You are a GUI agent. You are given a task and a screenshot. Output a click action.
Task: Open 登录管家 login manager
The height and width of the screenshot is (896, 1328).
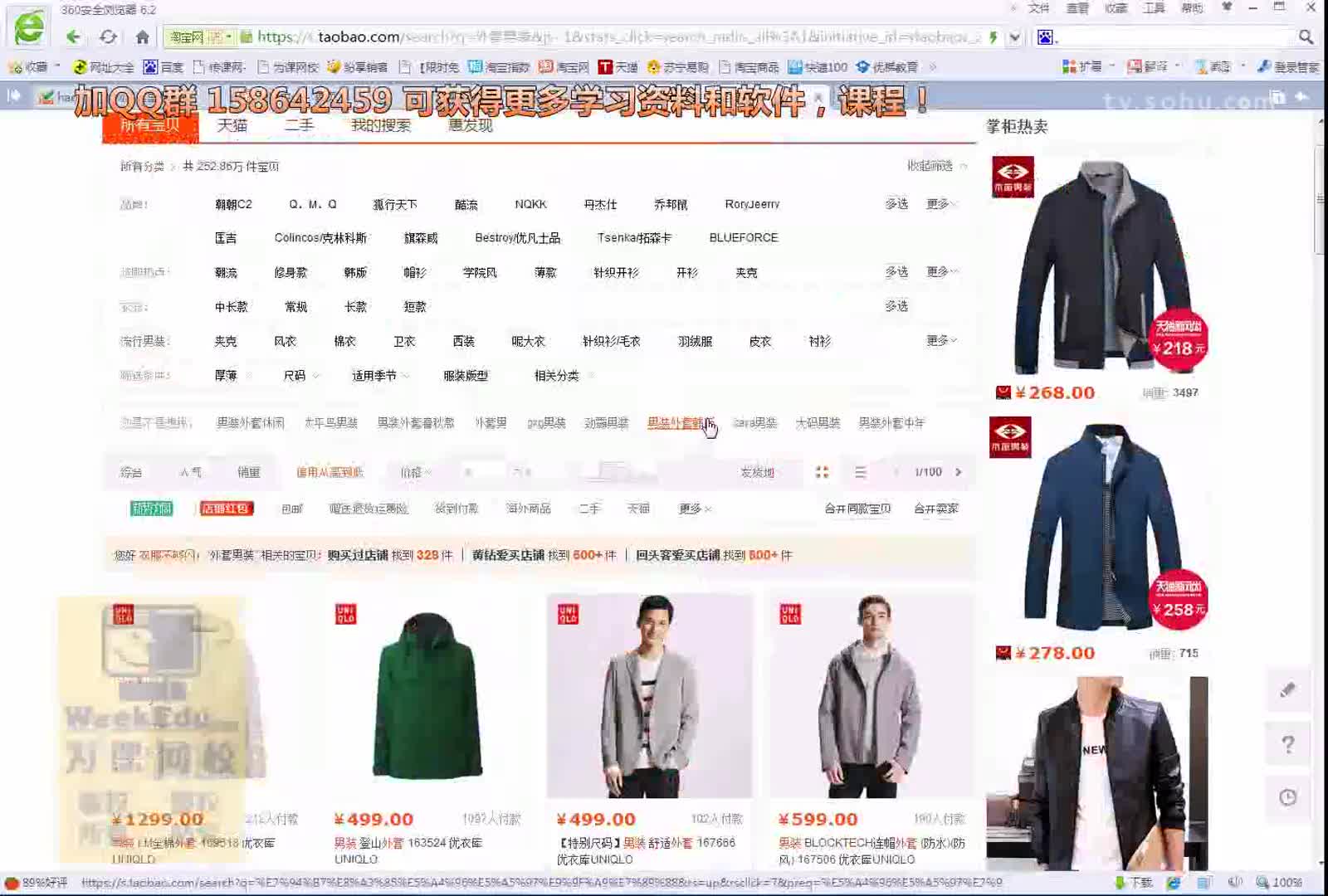click(1289, 66)
